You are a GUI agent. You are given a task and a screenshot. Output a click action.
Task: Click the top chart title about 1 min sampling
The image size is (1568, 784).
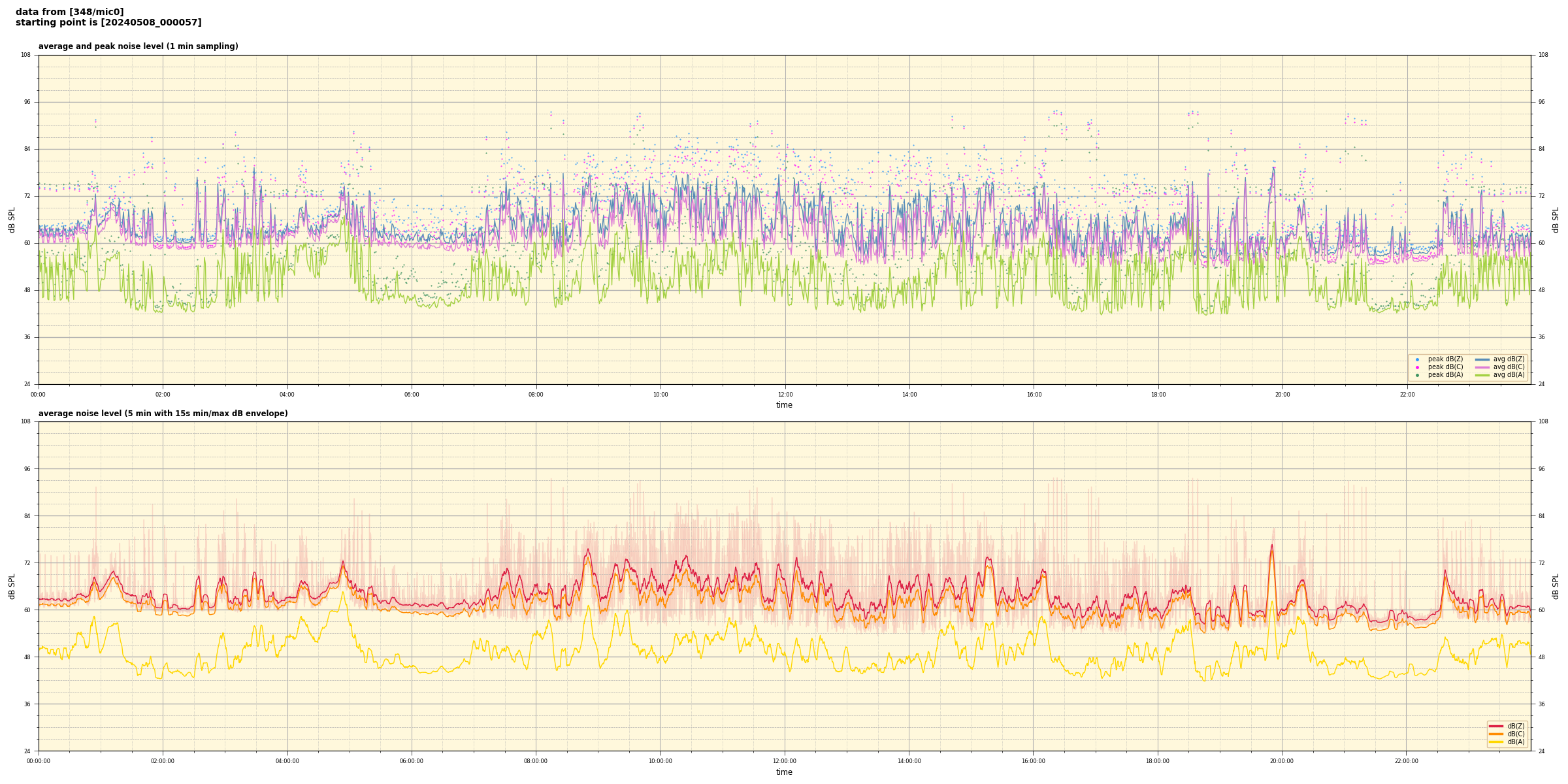point(138,46)
